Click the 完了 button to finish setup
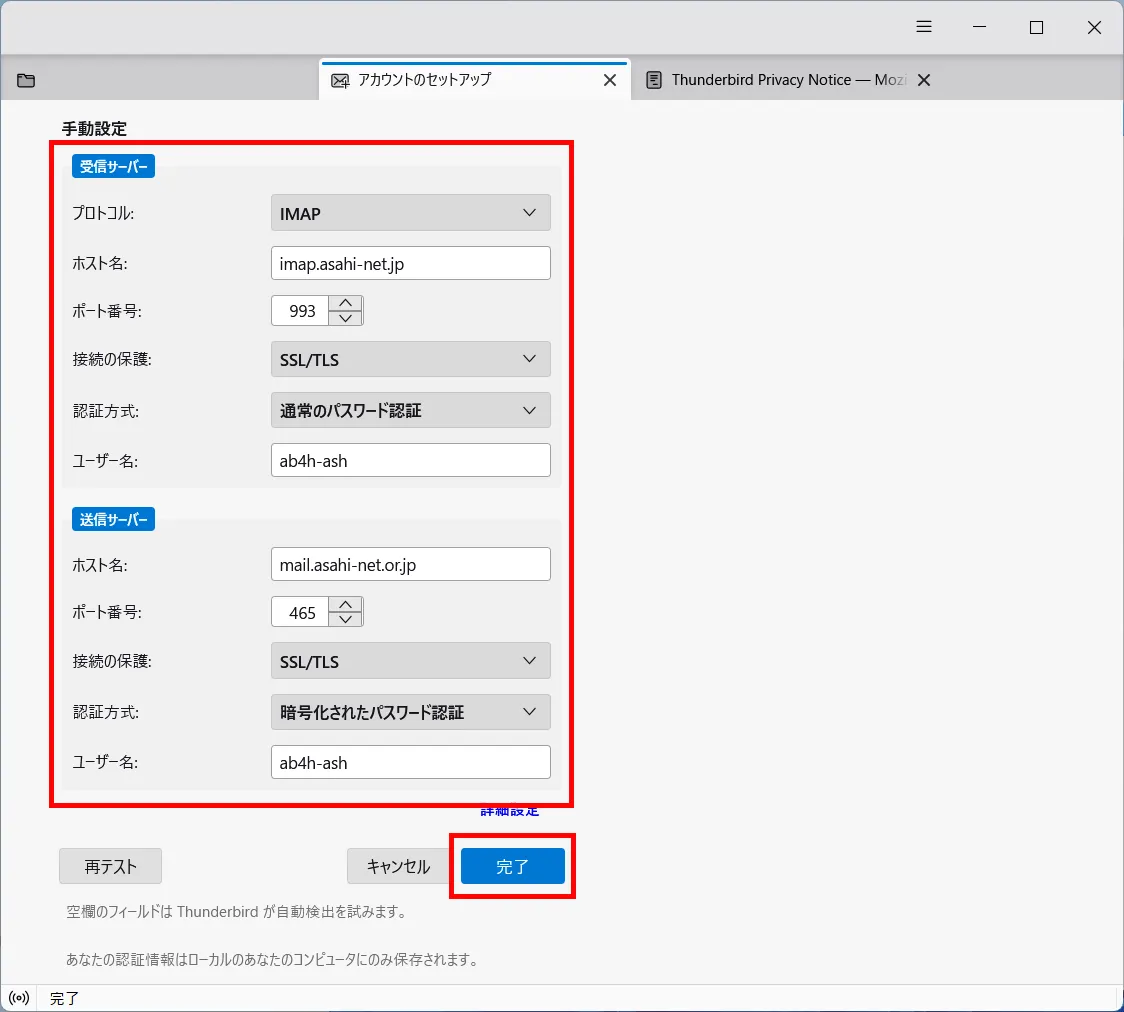Image resolution: width=1124 pixels, height=1012 pixels. pos(512,866)
